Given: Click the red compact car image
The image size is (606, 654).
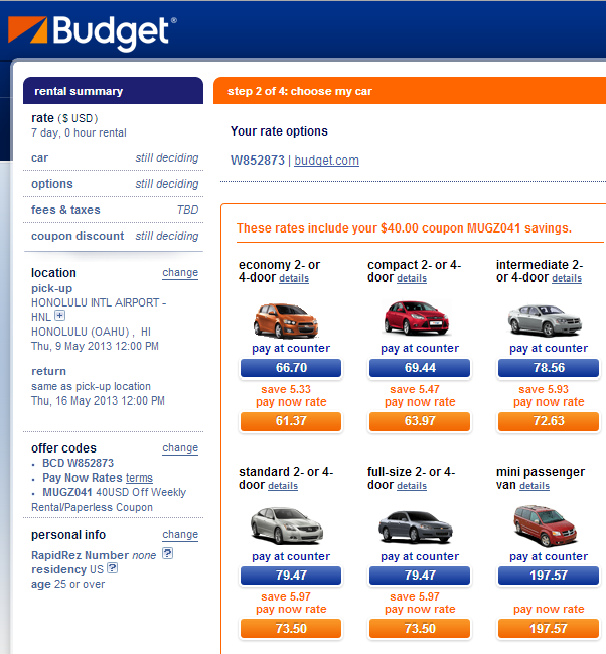Looking at the screenshot, I should tap(417, 318).
